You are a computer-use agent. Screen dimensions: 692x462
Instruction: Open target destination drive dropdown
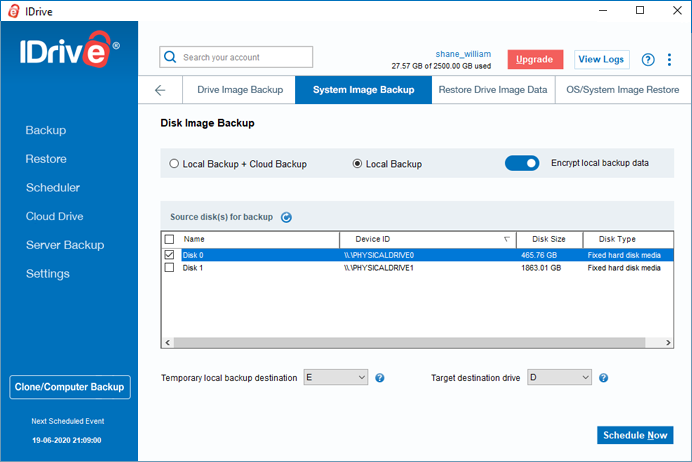point(559,377)
